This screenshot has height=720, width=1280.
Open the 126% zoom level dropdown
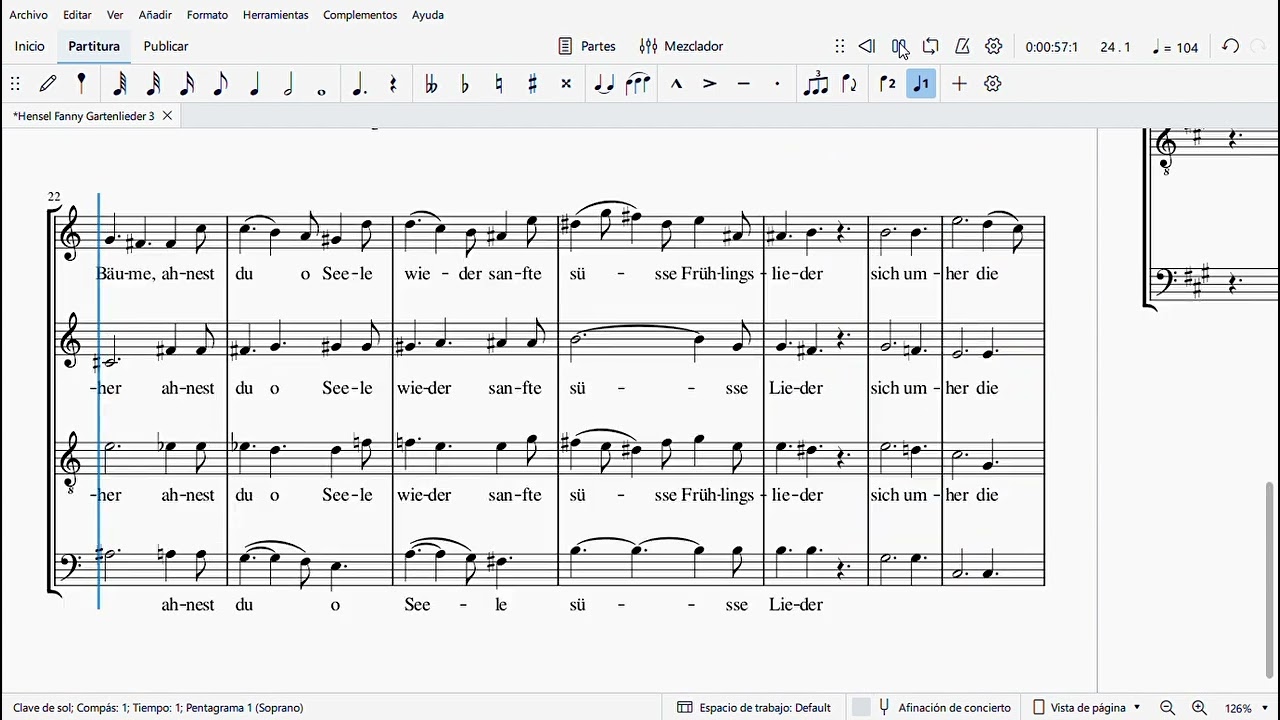[x=1247, y=708]
